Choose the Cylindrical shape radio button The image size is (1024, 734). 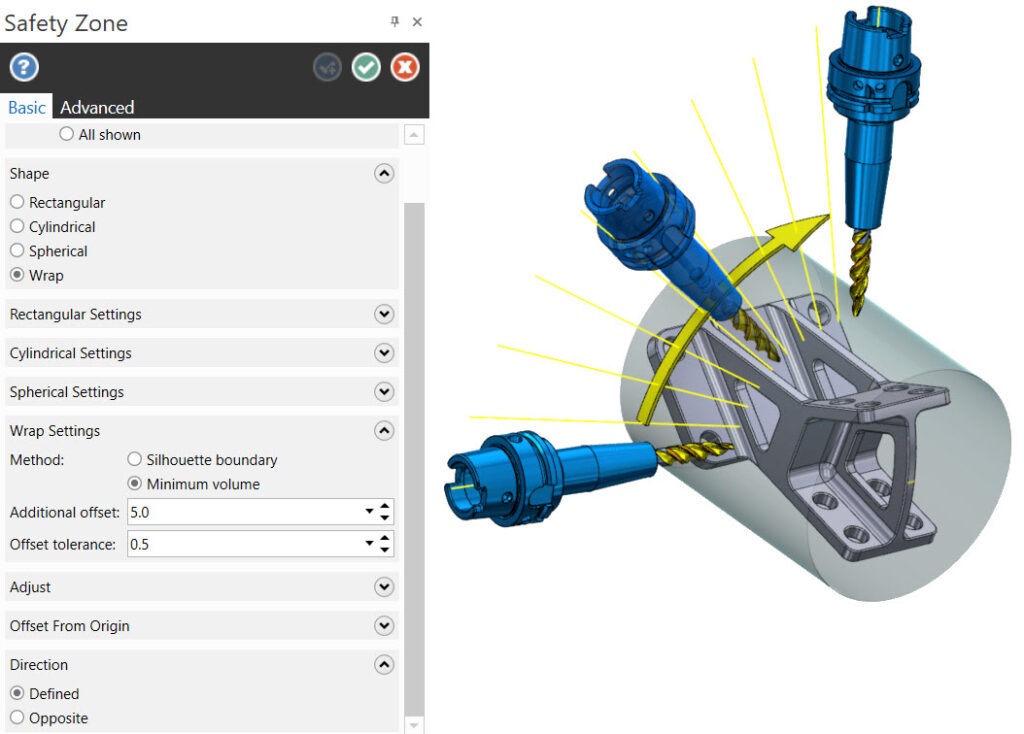point(17,227)
